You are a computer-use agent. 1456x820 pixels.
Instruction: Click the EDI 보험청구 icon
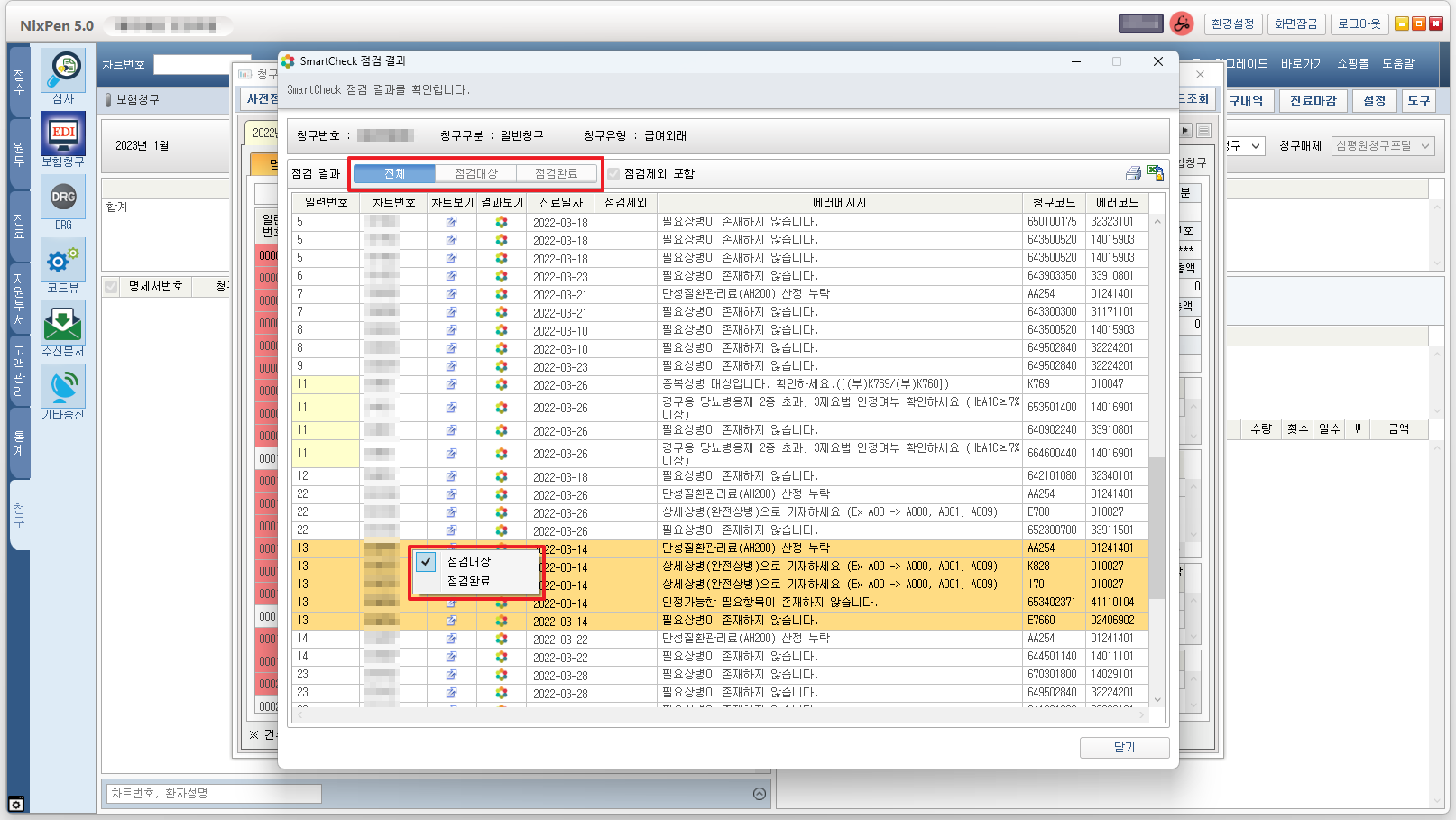[x=63, y=134]
